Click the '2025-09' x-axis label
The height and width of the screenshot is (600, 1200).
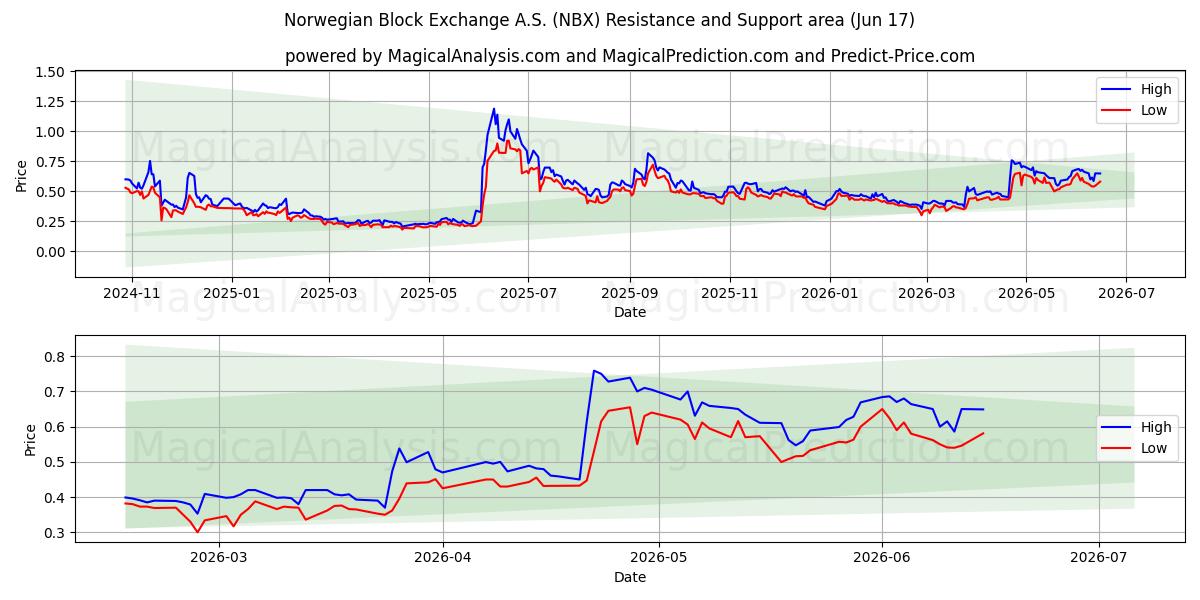coord(629,295)
